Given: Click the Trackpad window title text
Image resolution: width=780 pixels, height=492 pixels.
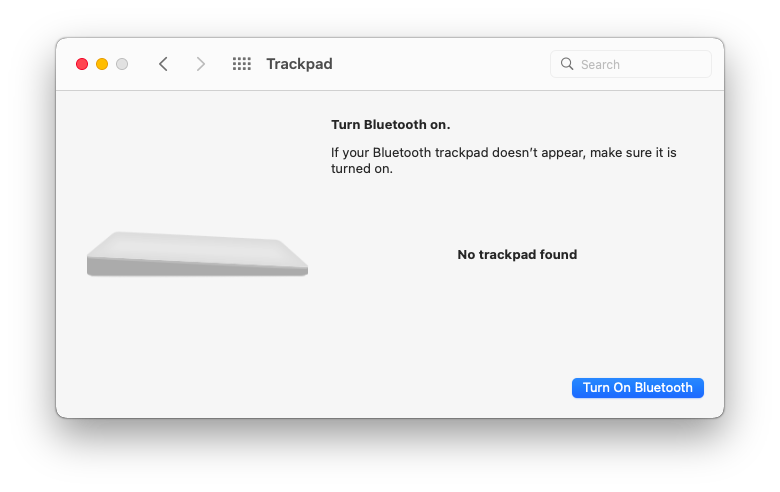Looking at the screenshot, I should click(299, 64).
